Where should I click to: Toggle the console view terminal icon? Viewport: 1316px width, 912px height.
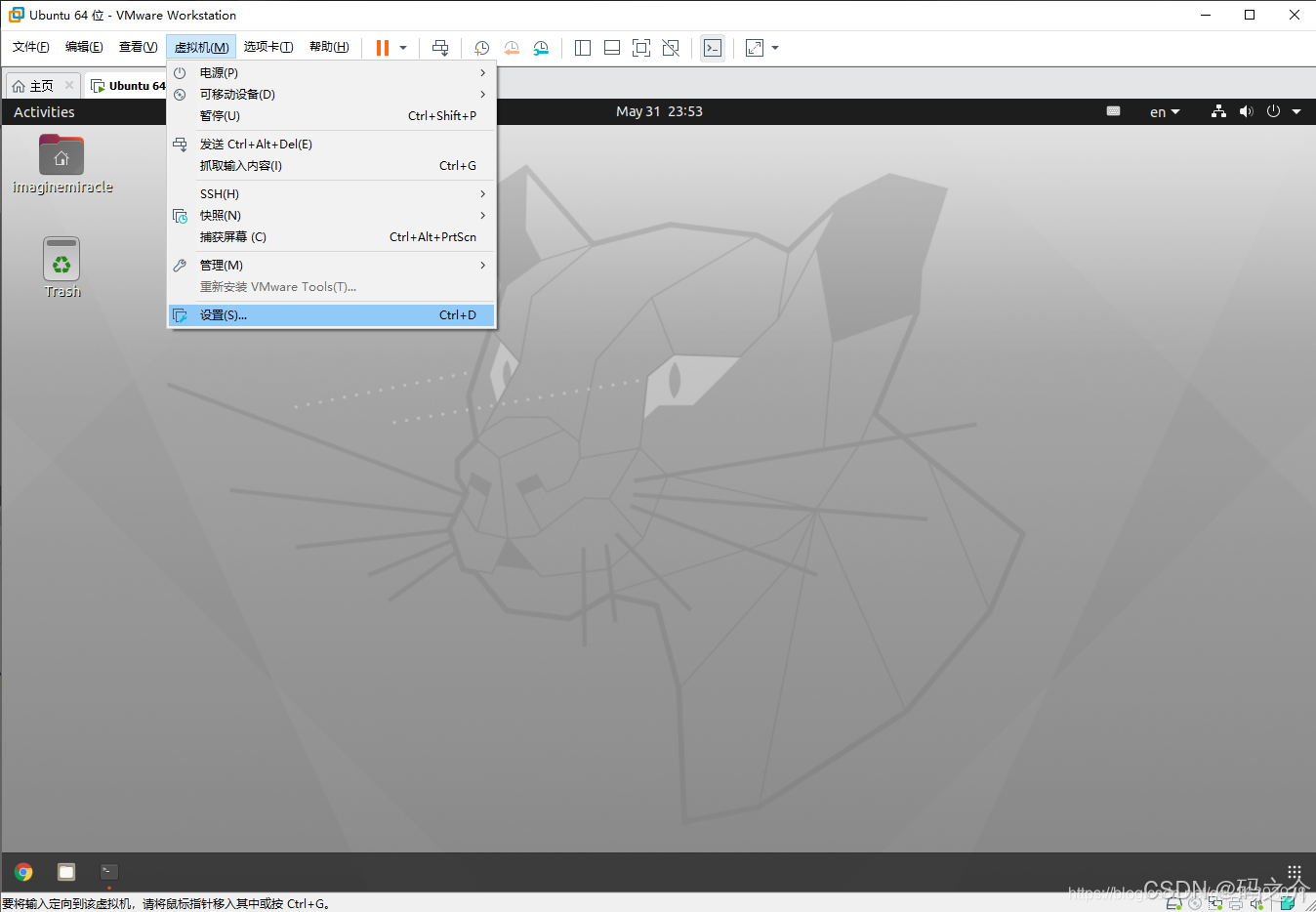[713, 48]
